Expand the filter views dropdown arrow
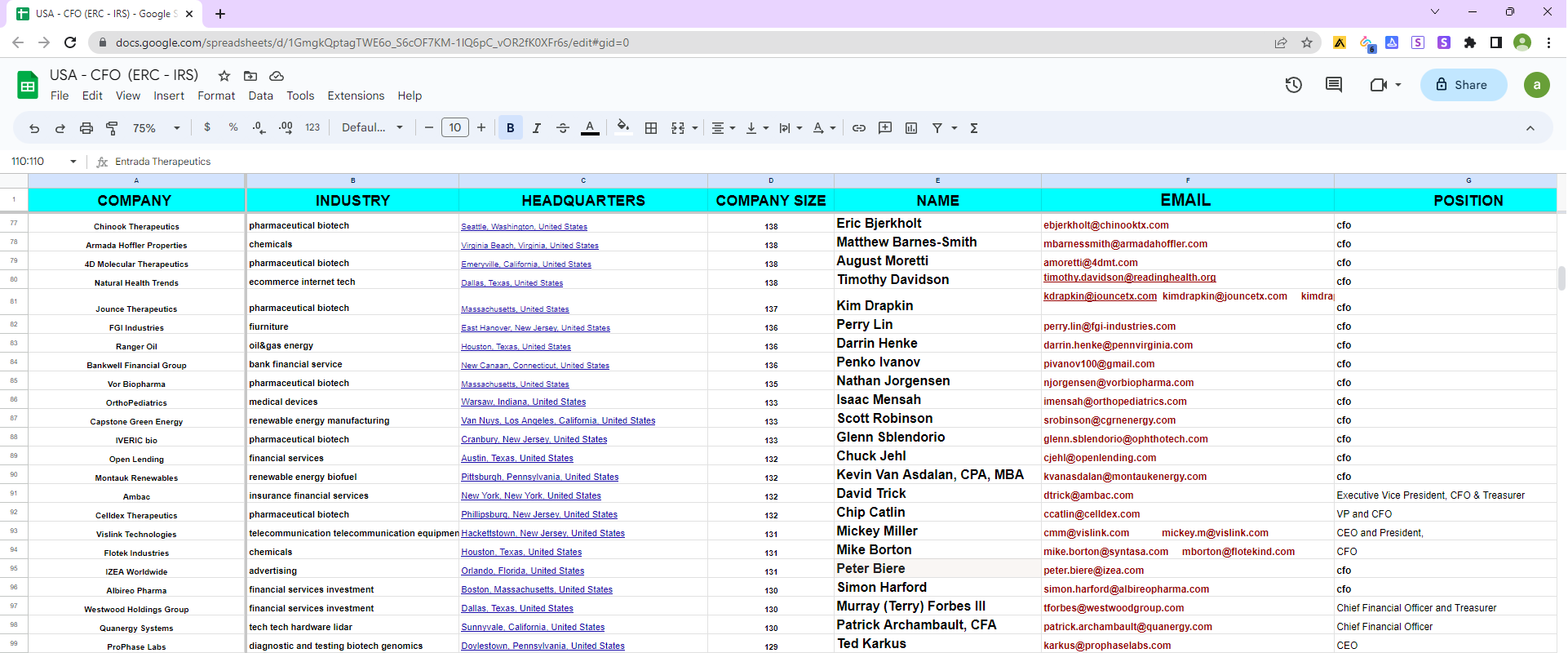The image size is (1568, 653). click(x=955, y=128)
